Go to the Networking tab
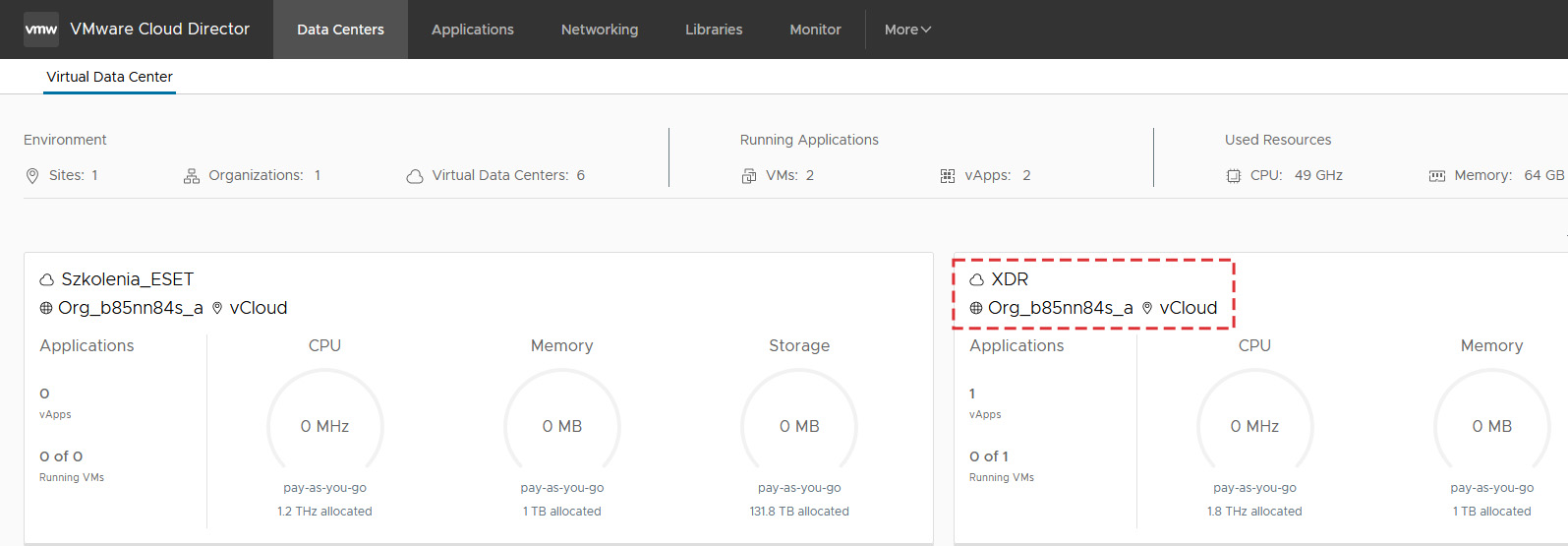Screen dimensions: 1568x546 coord(599,30)
